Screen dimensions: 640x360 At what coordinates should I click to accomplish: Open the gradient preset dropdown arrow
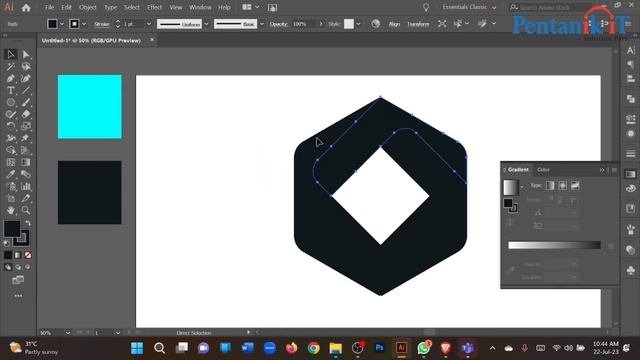click(x=522, y=187)
